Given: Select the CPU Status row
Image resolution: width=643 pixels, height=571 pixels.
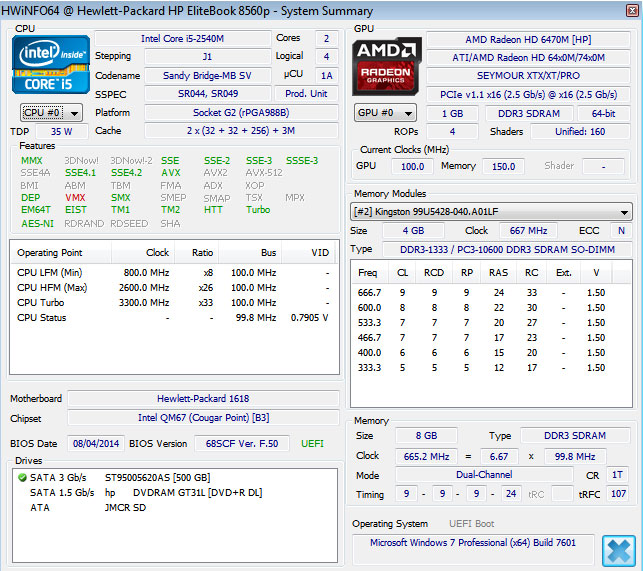Looking at the screenshot, I should pyautogui.click(x=173, y=317).
